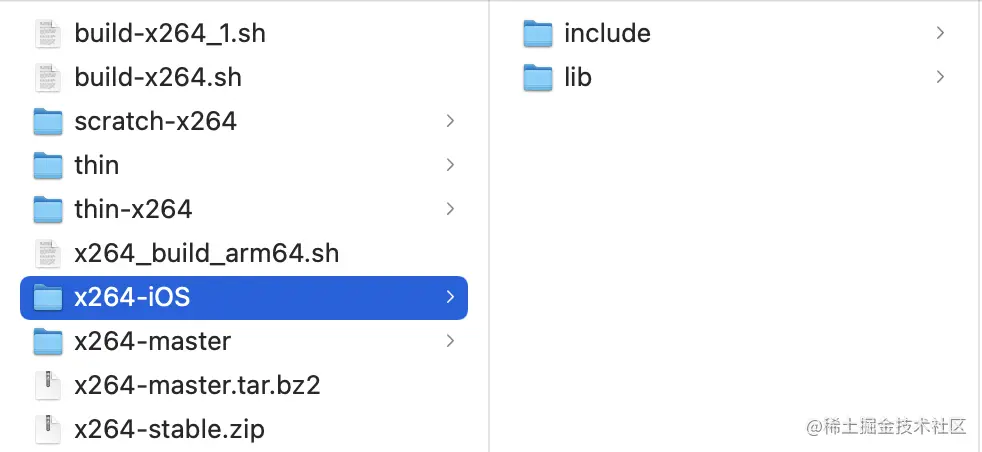This screenshot has width=982, height=452.
Task: Expand the scratch-x264 folder chevron
Action: tap(450, 121)
